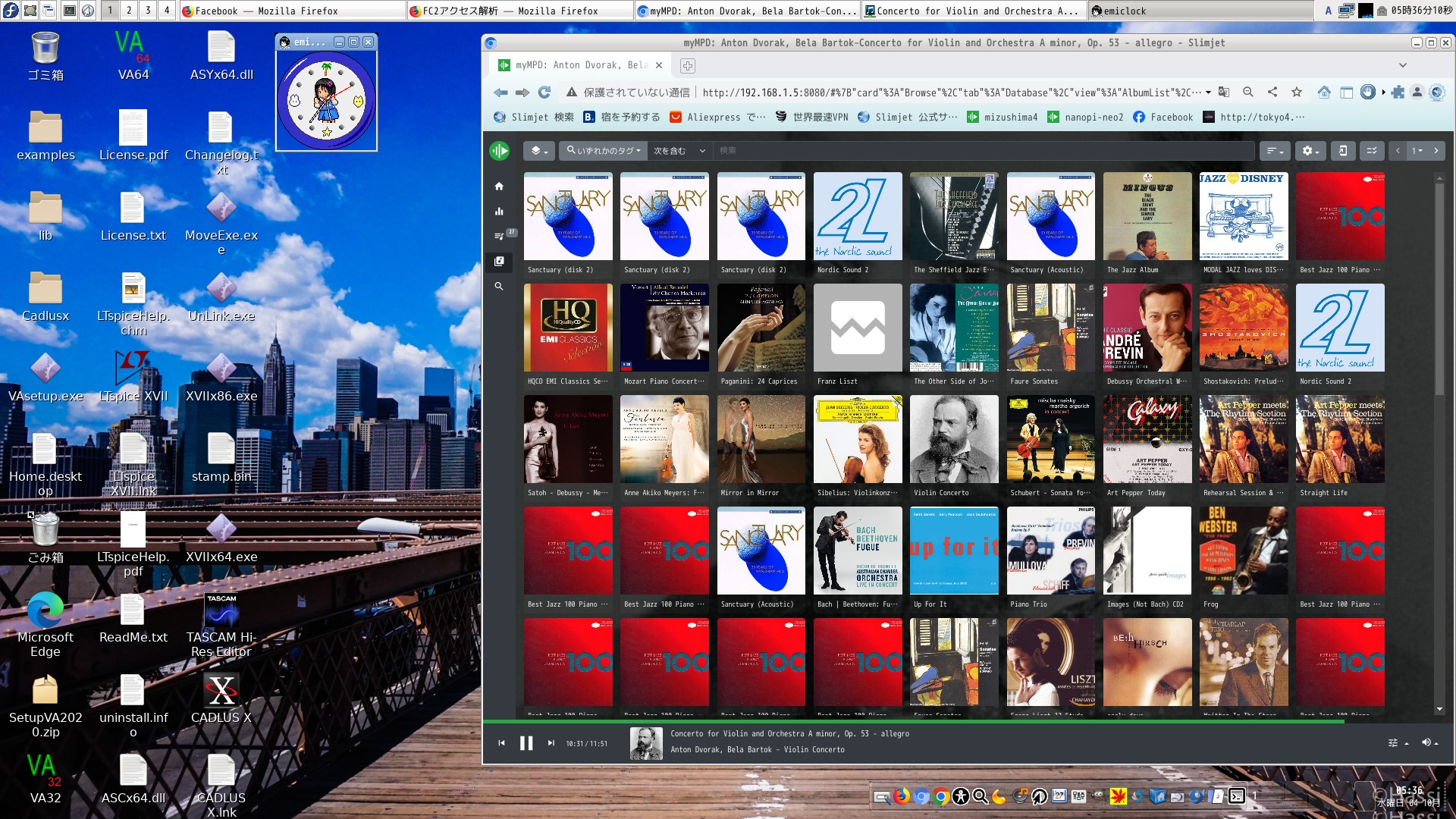Click the green playback progress bar
Viewport: 1456px width, 819px height.
[910, 721]
